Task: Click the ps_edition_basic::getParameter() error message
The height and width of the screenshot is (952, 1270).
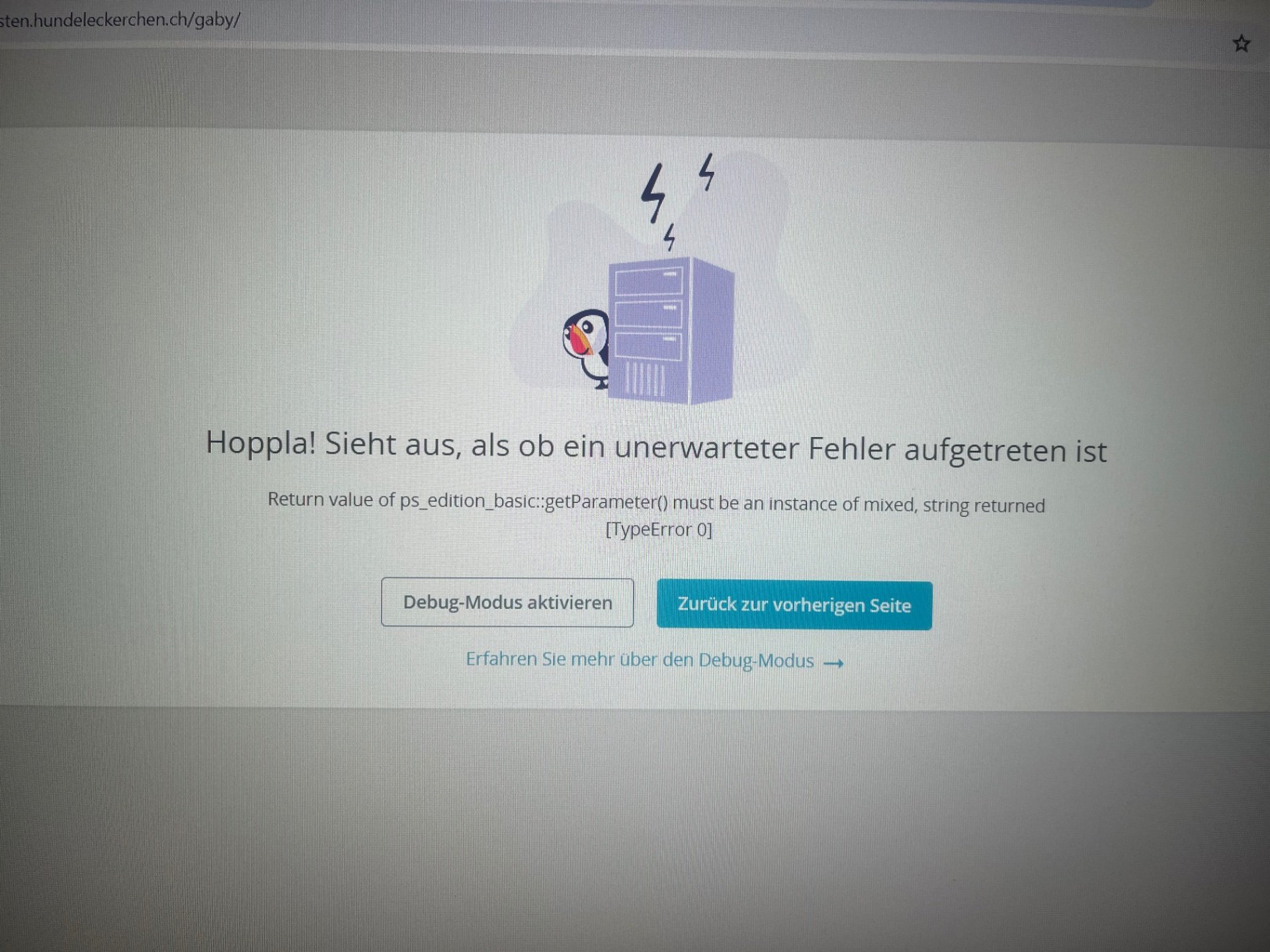Action: pos(656,503)
